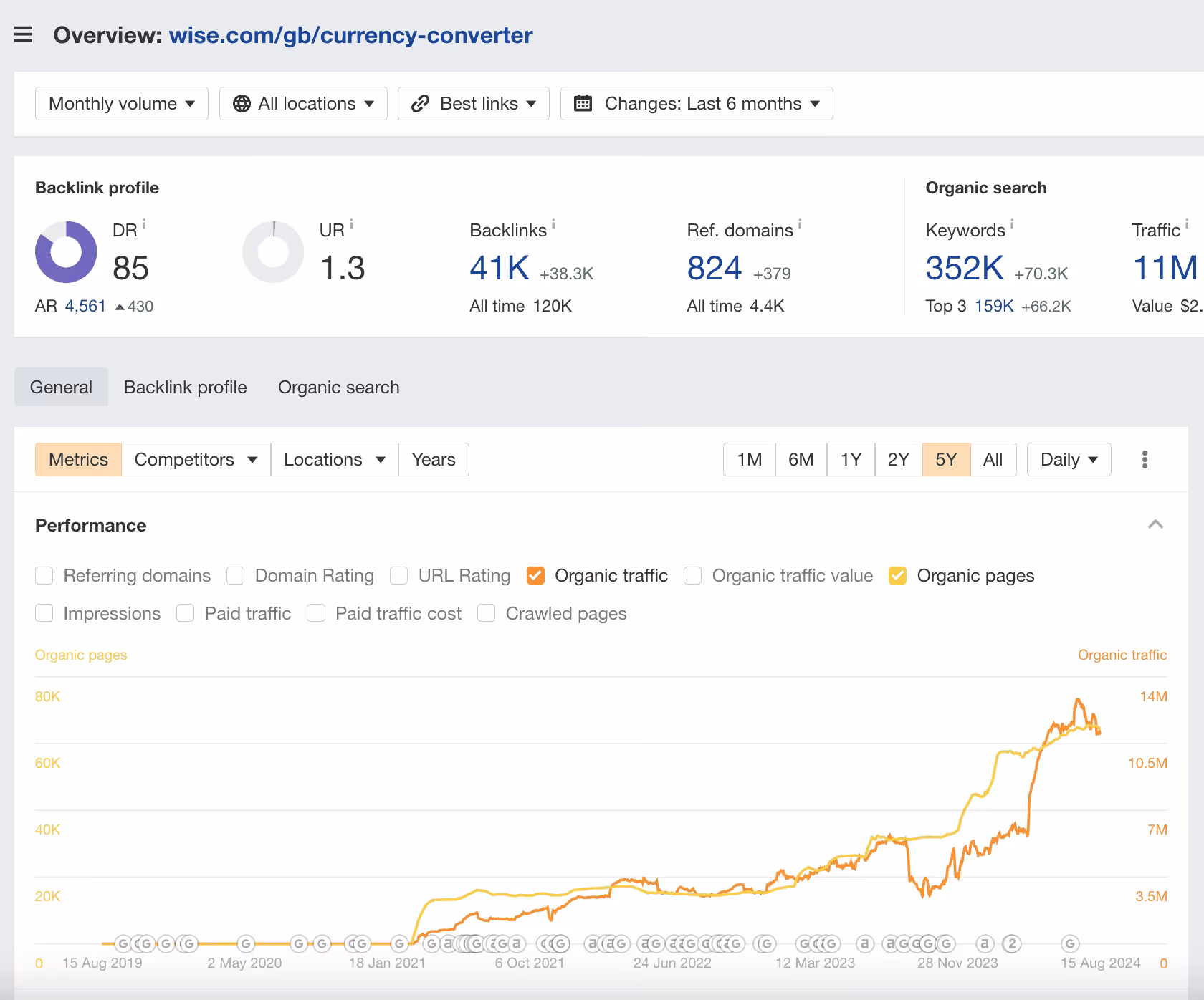Collapse the Performance section chevron
This screenshot has width=1204, height=1000.
coord(1155,524)
